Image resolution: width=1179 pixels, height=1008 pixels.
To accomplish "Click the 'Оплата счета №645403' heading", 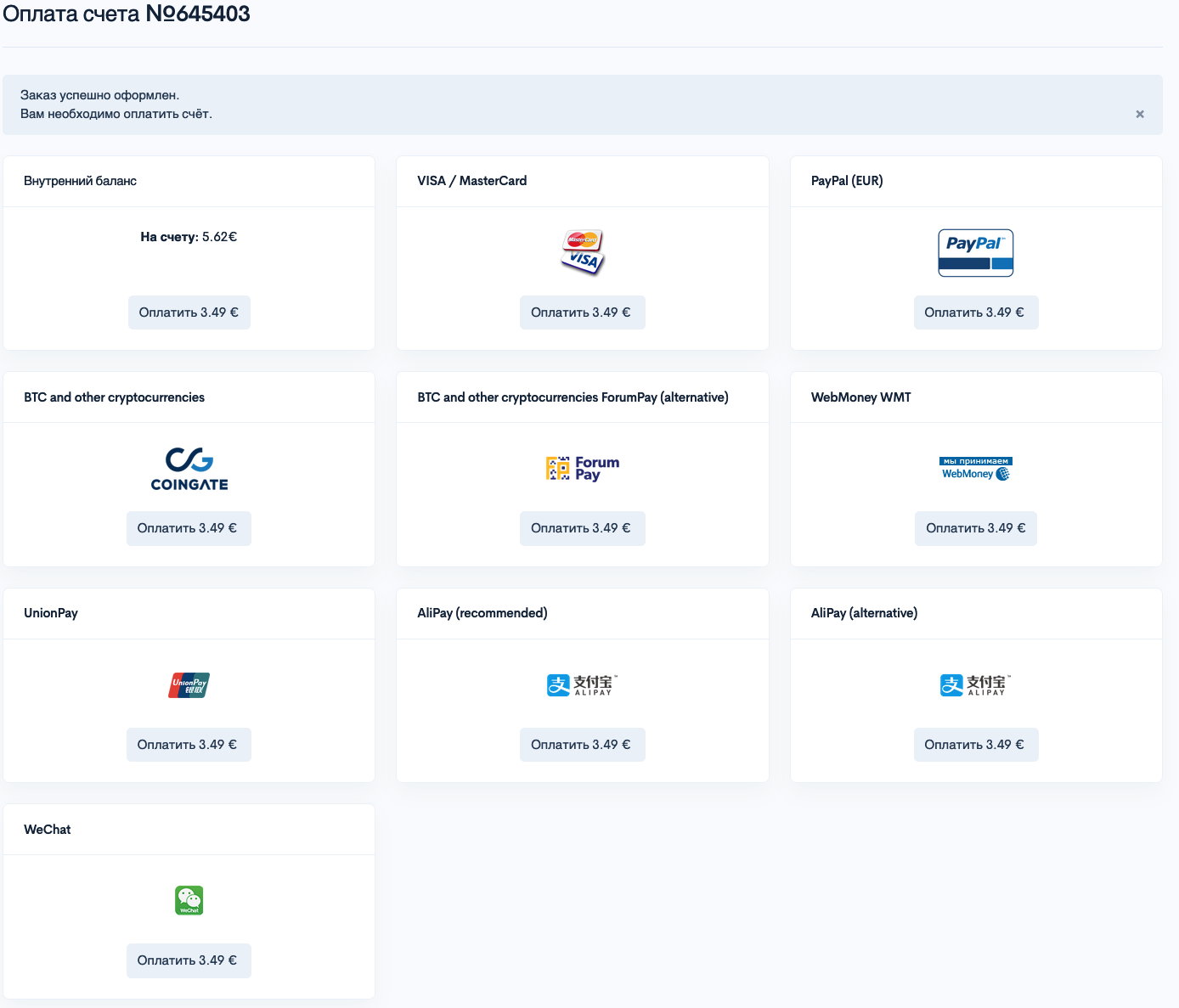I will pyautogui.click(x=127, y=14).
